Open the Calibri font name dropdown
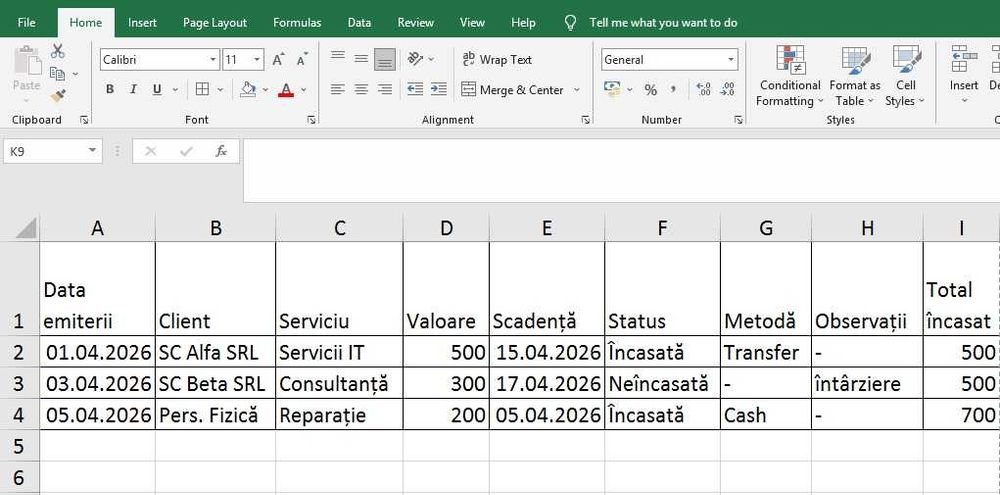The height and width of the screenshot is (495, 1000). (213, 59)
